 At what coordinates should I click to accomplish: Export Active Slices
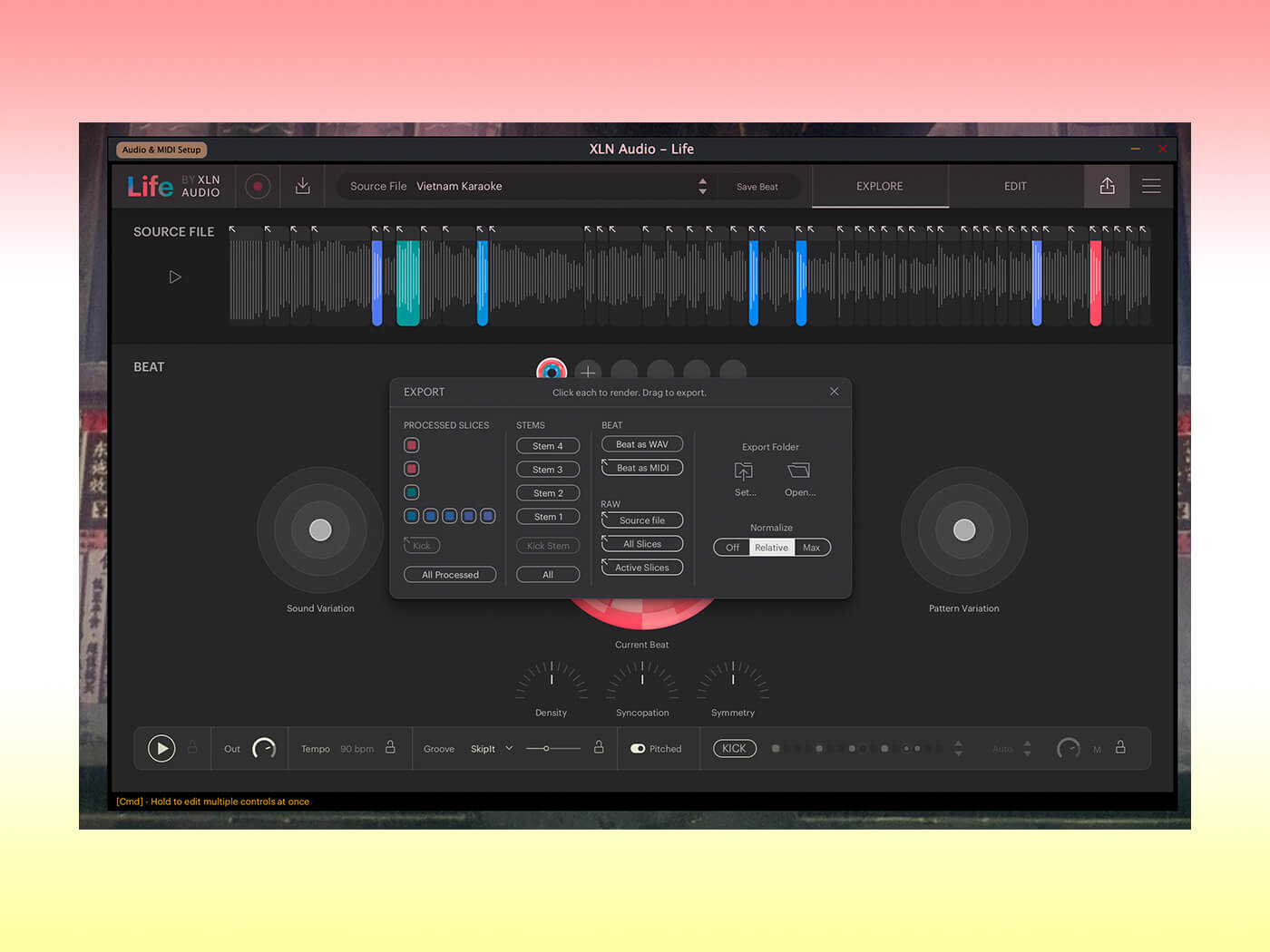[x=642, y=568]
